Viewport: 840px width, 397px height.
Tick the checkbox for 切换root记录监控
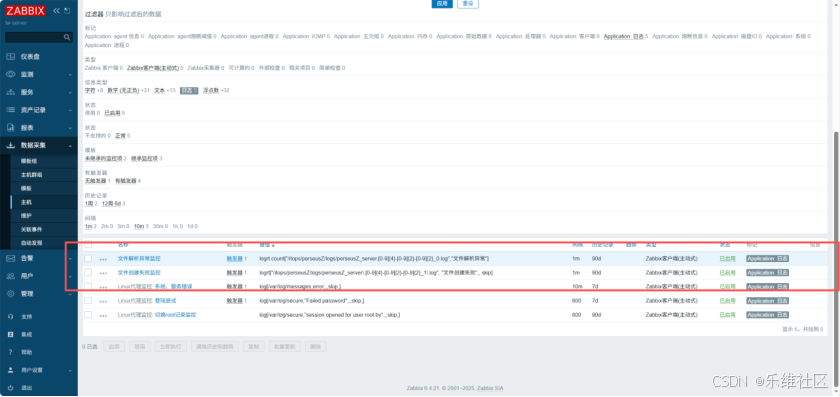[x=88, y=314]
